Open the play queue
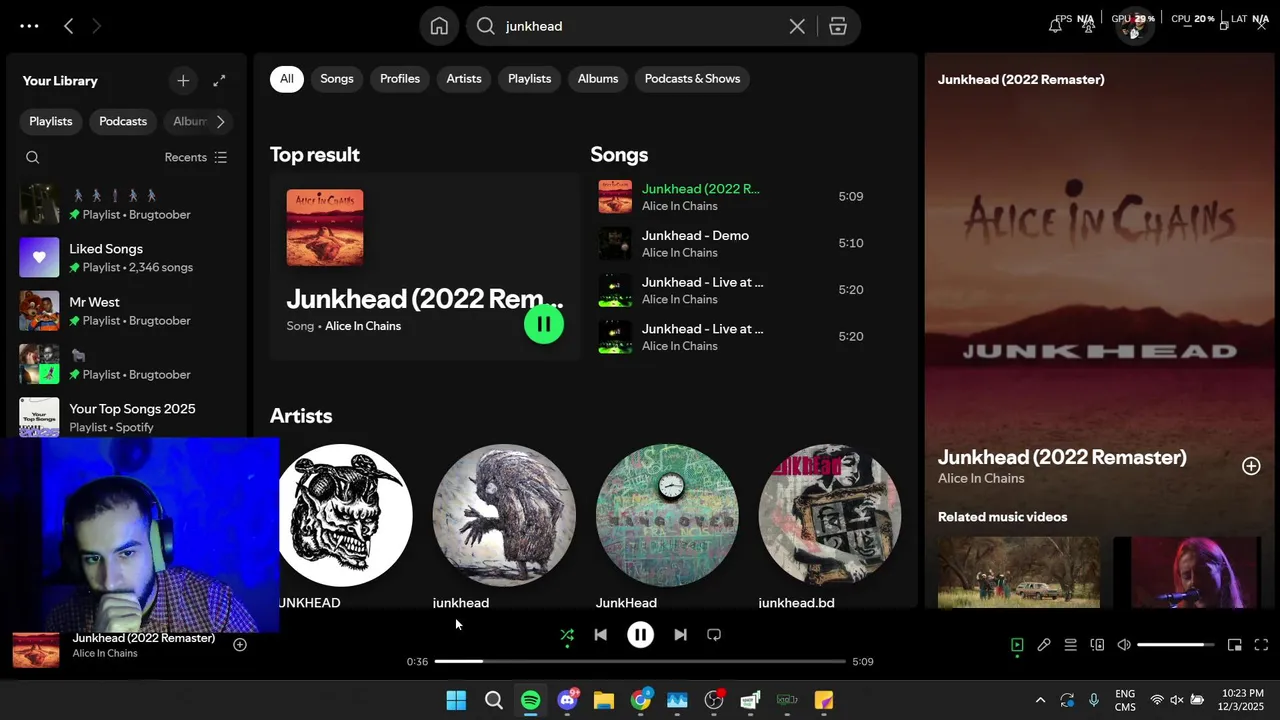 1070,645
